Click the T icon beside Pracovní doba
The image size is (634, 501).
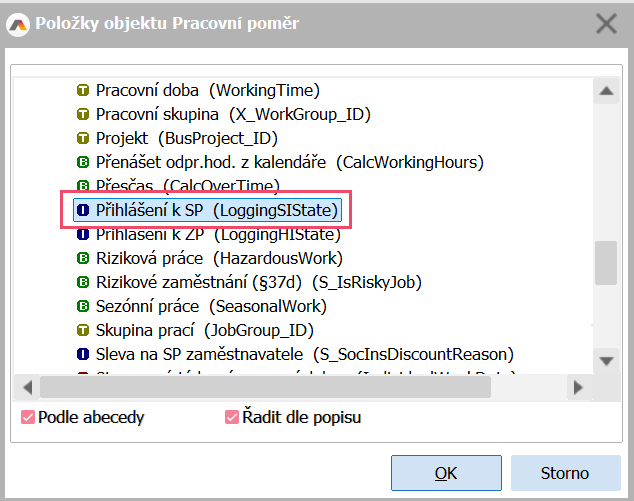tap(84, 90)
